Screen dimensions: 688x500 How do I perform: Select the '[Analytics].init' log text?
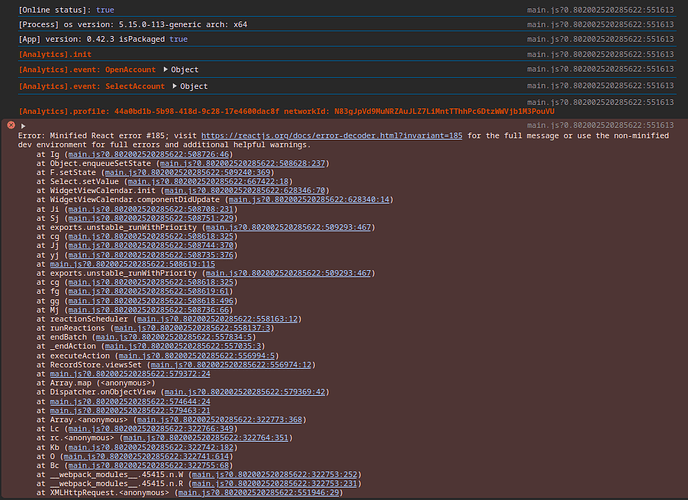pos(55,54)
